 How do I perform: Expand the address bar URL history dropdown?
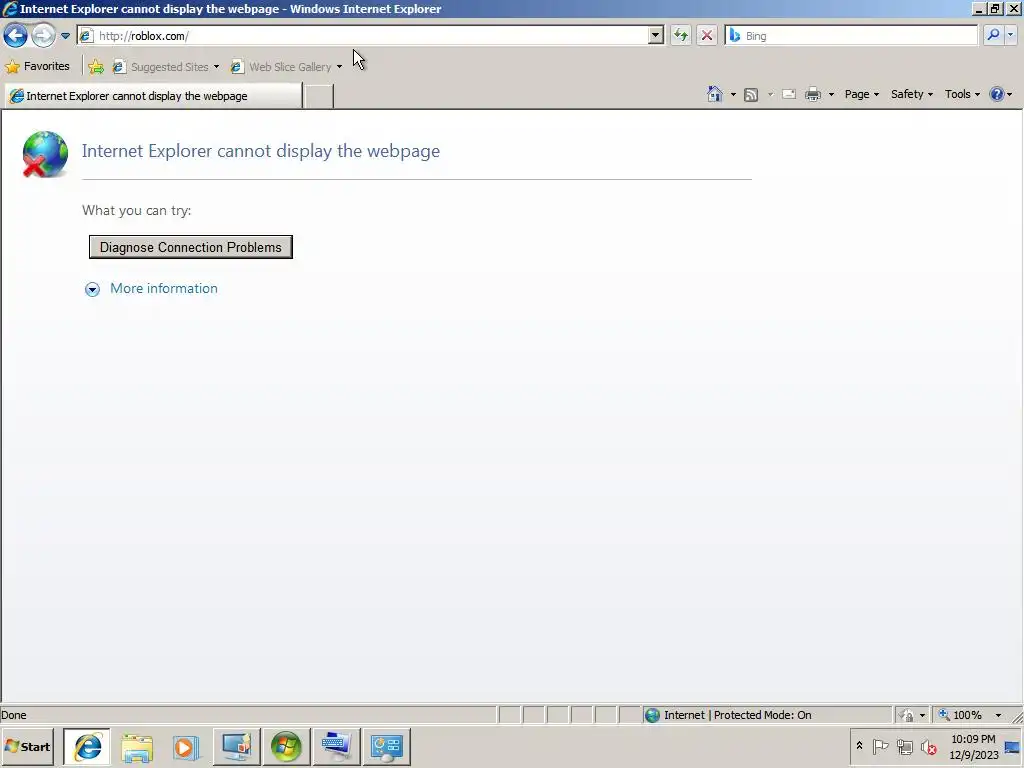point(656,36)
